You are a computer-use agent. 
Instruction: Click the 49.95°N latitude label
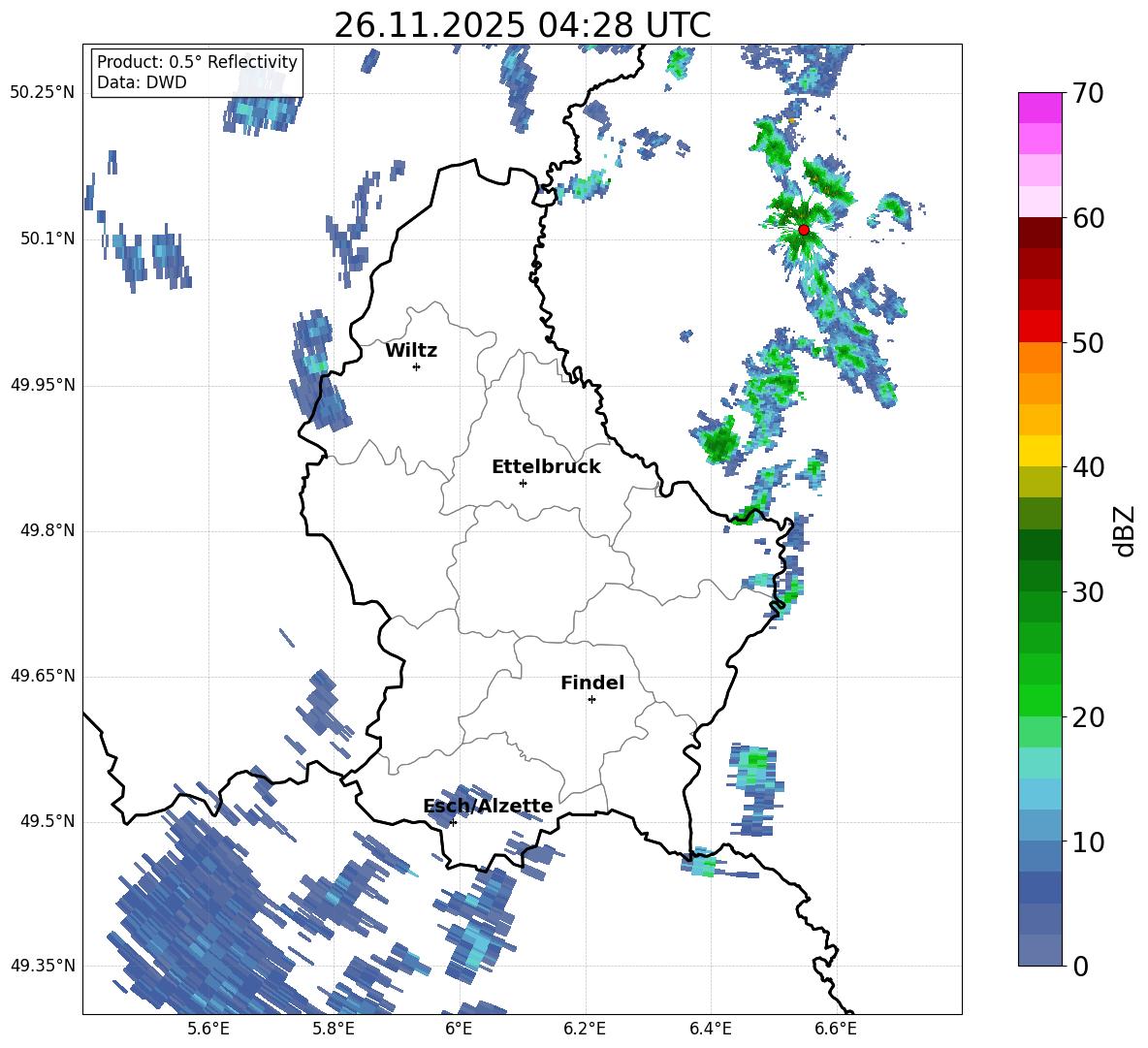(43, 384)
